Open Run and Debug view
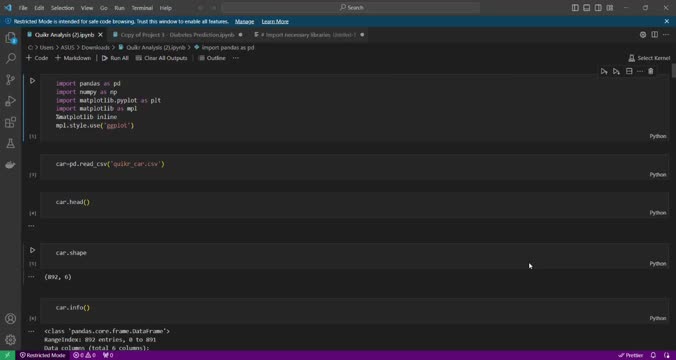Screen dimensions: 676x360 pyautogui.click(x=10, y=101)
